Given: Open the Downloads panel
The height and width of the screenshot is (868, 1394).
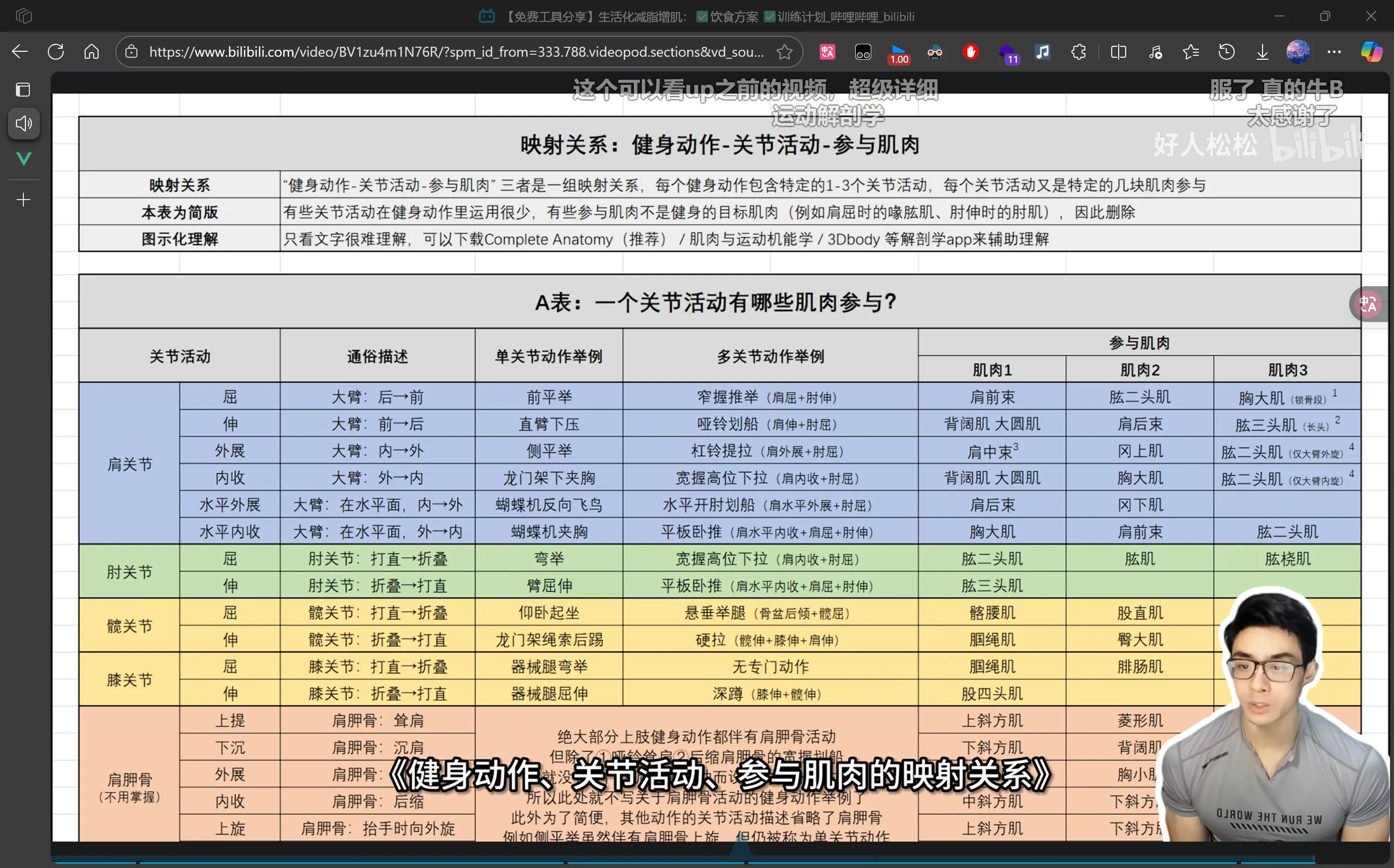Looking at the screenshot, I should (1262, 52).
